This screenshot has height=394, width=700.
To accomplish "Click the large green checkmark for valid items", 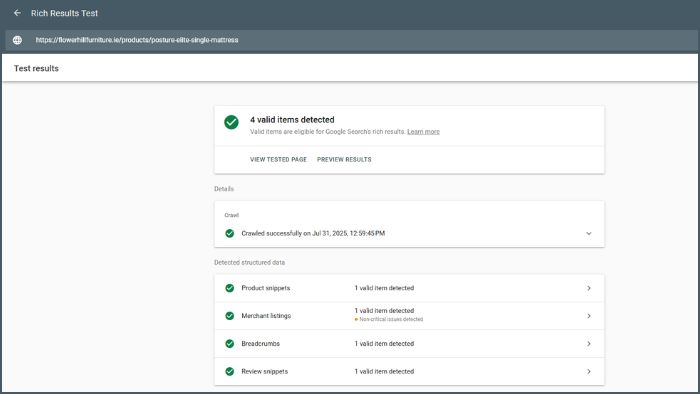I will tap(231, 122).
